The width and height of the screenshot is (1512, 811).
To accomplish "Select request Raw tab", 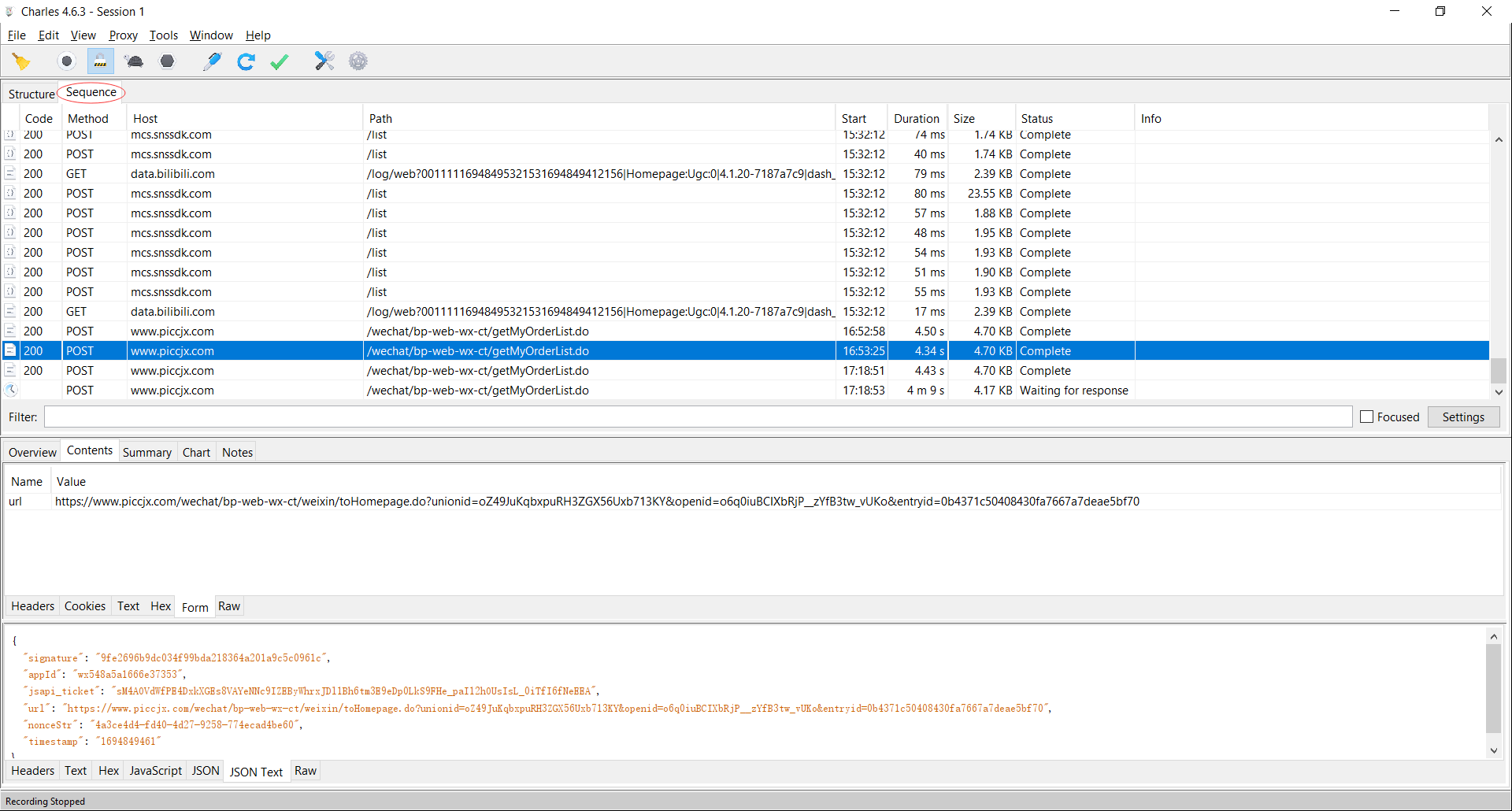I will tap(229, 606).
